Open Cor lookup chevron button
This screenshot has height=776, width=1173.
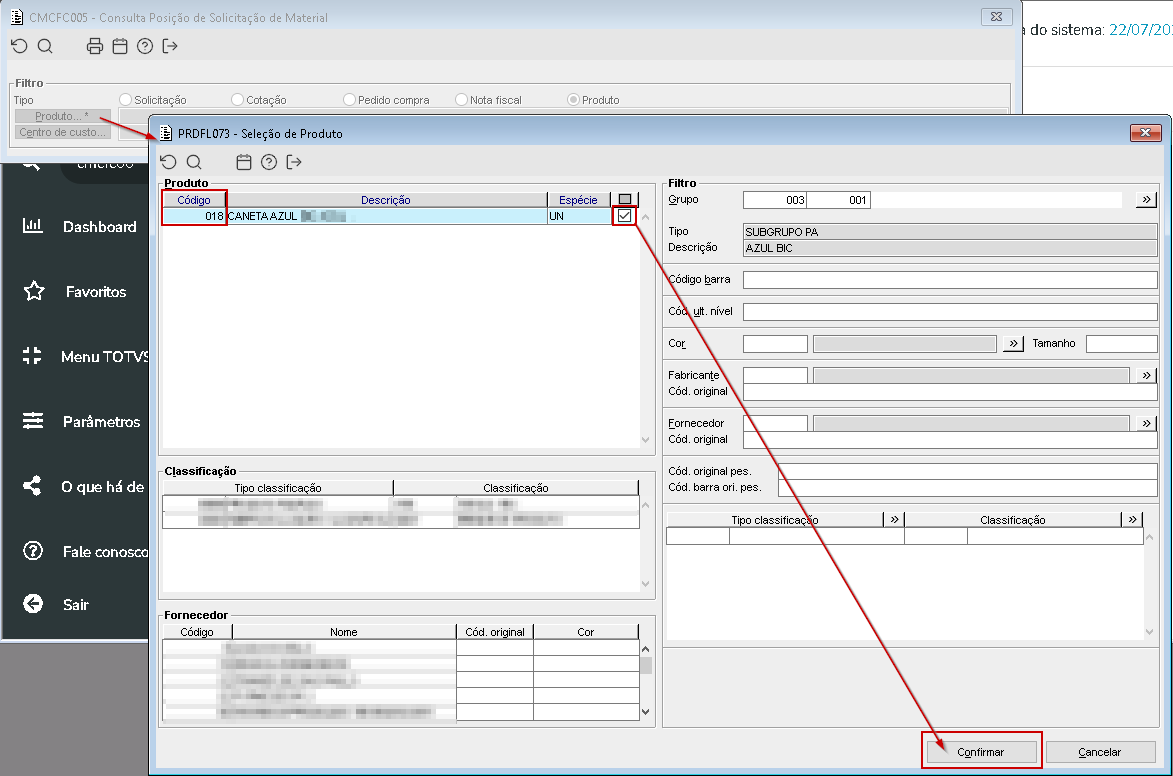[1013, 343]
